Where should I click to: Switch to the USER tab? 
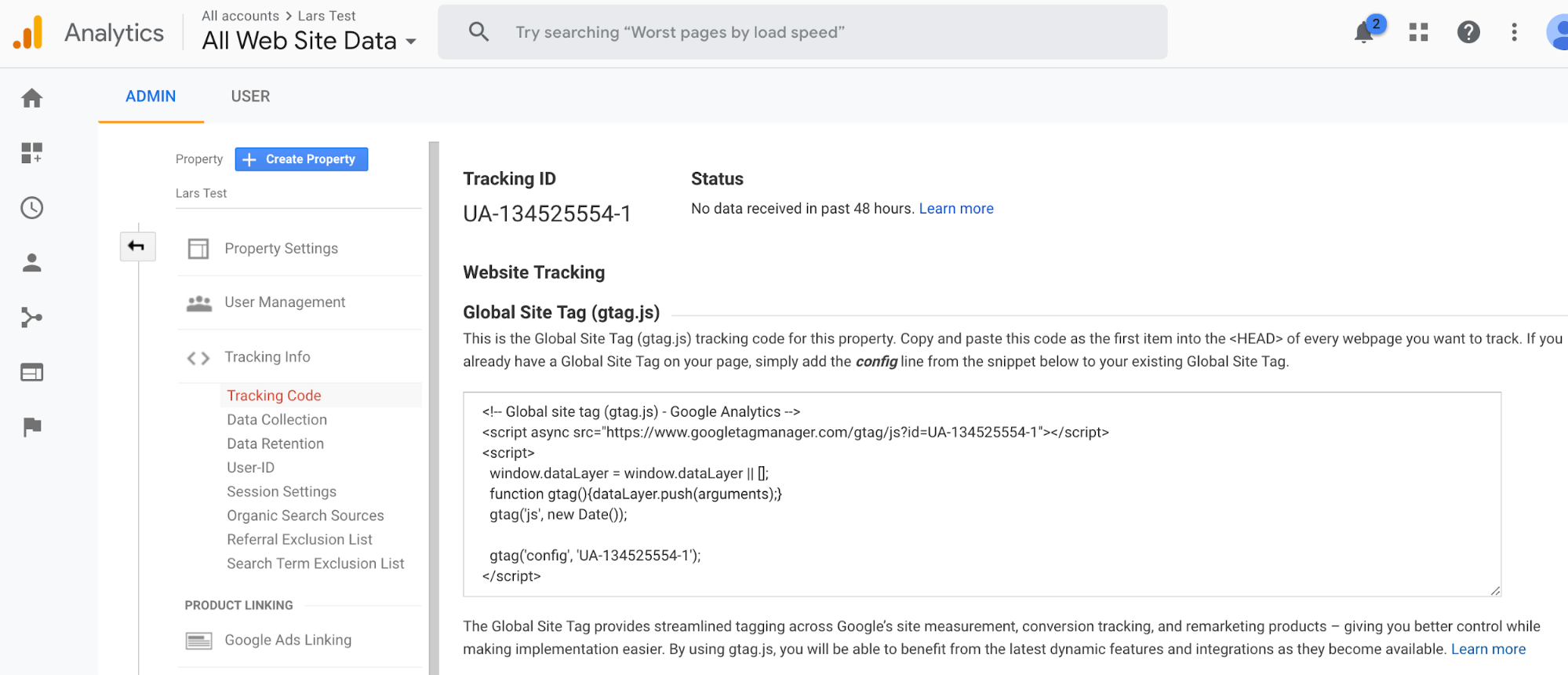[x=250, y=96]
